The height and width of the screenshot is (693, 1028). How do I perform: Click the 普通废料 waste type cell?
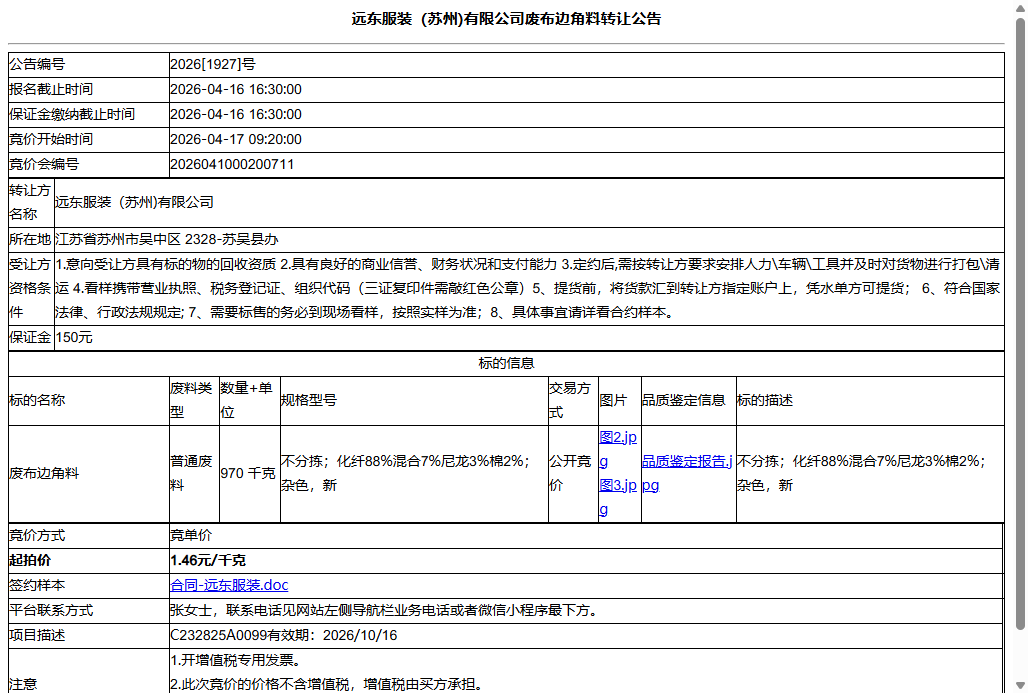coord(194,473)
